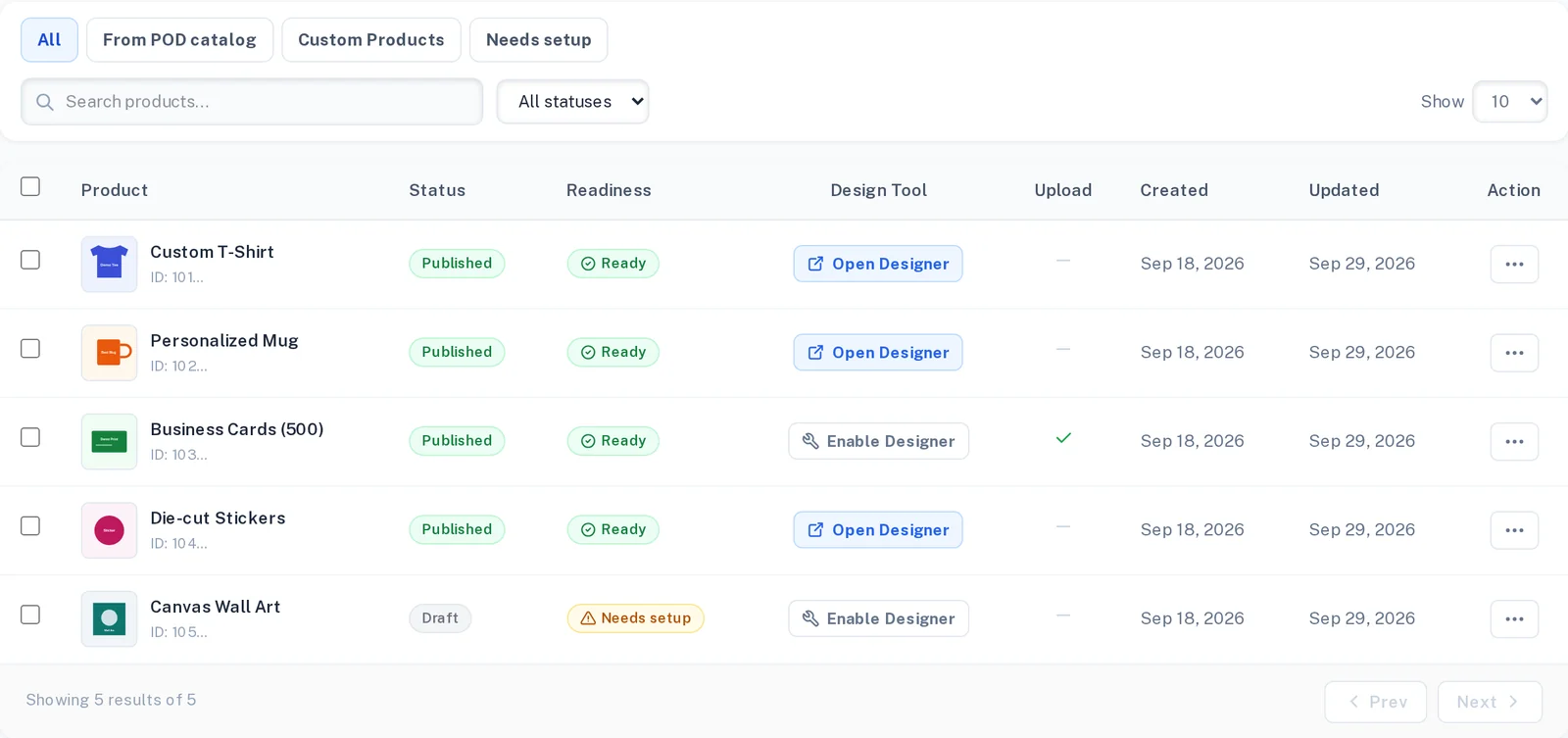Go to the Prev page
Viewport: 1568px width, 738px height.
(x=1376, y=702)
